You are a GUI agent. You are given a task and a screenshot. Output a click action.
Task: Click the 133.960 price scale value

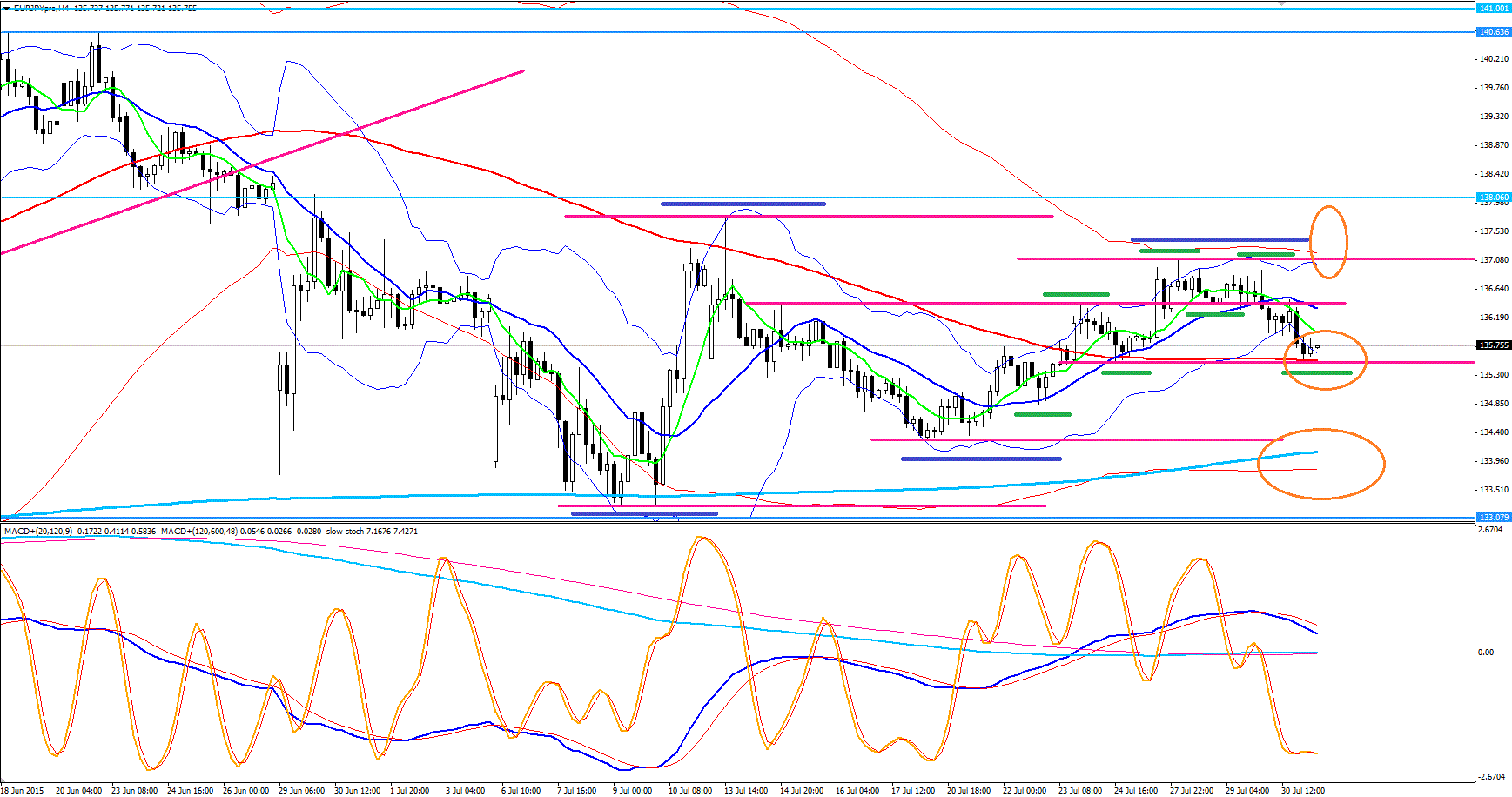1494,461
